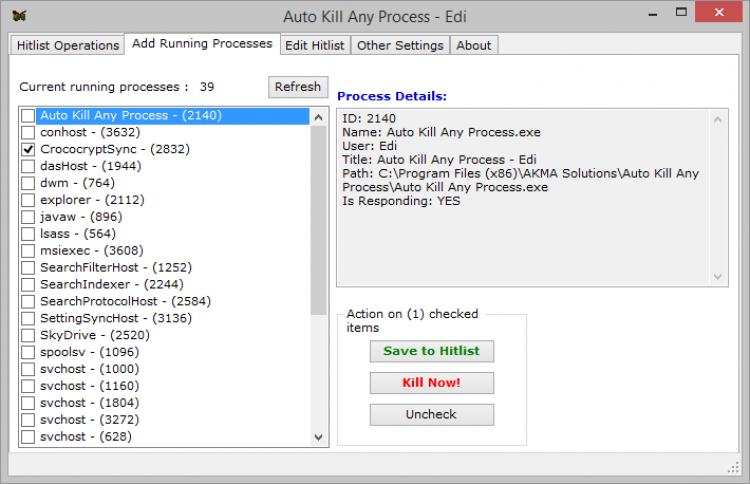Close the Auto Kill Any Process window

coord(727,15)
